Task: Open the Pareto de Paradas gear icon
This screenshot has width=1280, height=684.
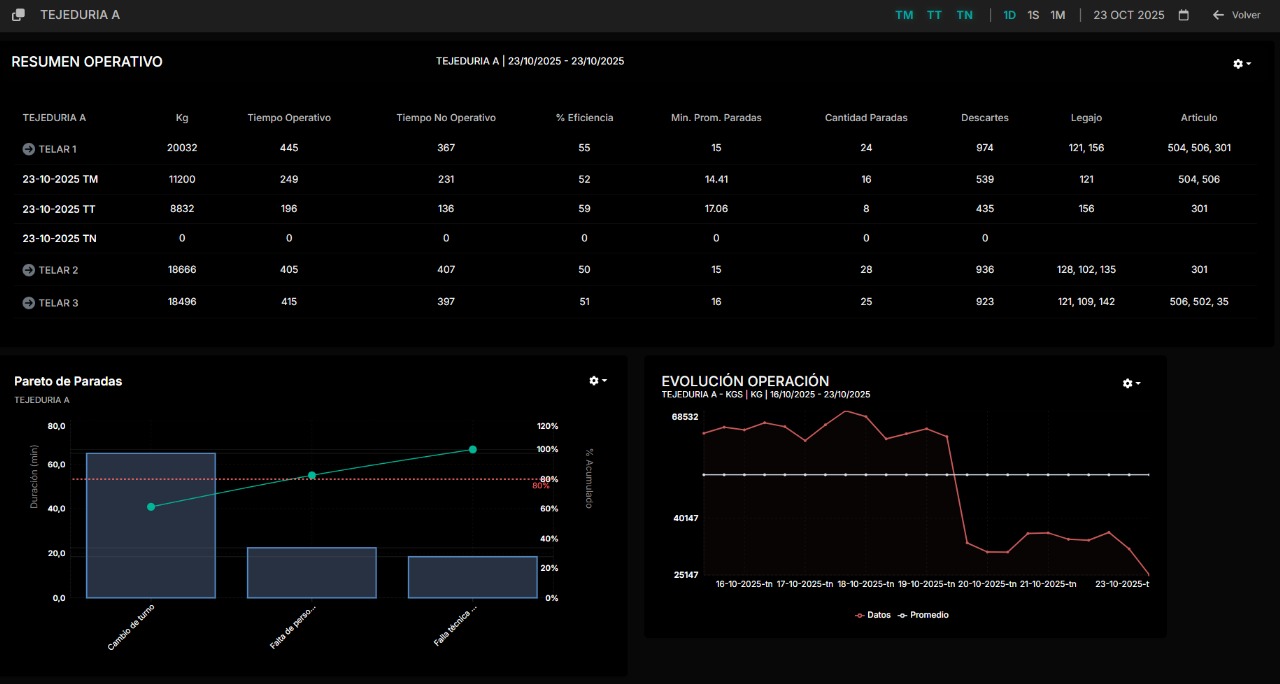Action: pyautogui.click(x=594, y=380)
